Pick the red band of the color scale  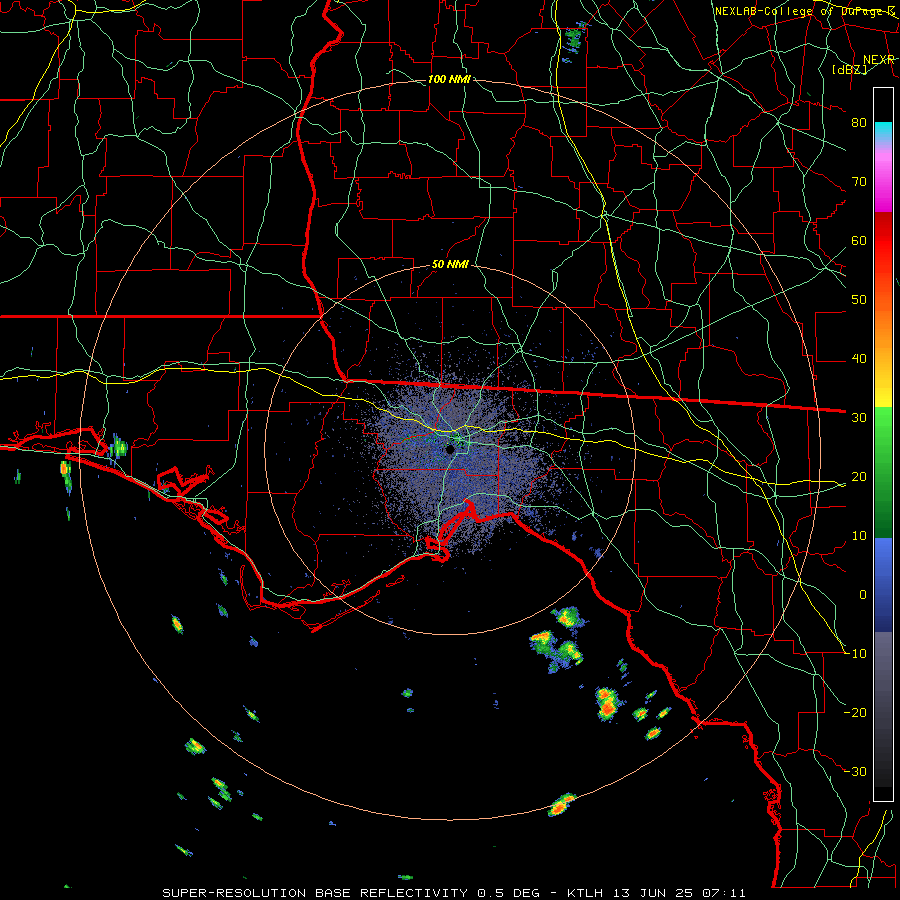pyautogui.click(x=883, y=241)
